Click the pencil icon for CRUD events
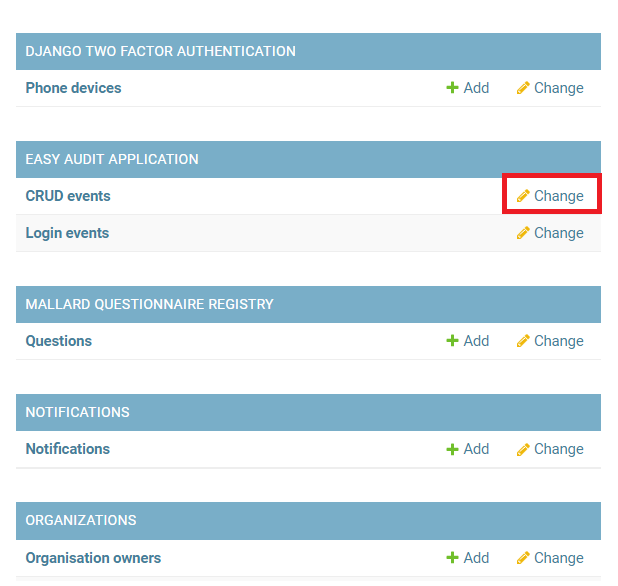The width and height of the screenshot is (618, 586). click(x=523, y=196)
